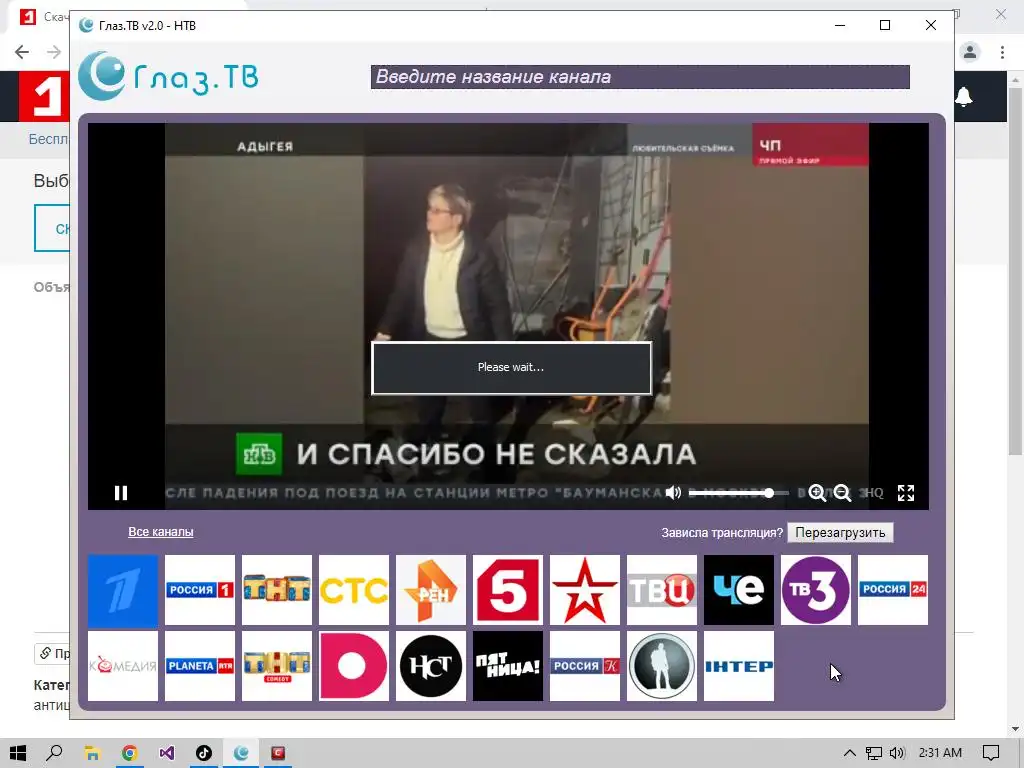
Task: Open the Комедия channel tile
Action: (x=123, y=666)
